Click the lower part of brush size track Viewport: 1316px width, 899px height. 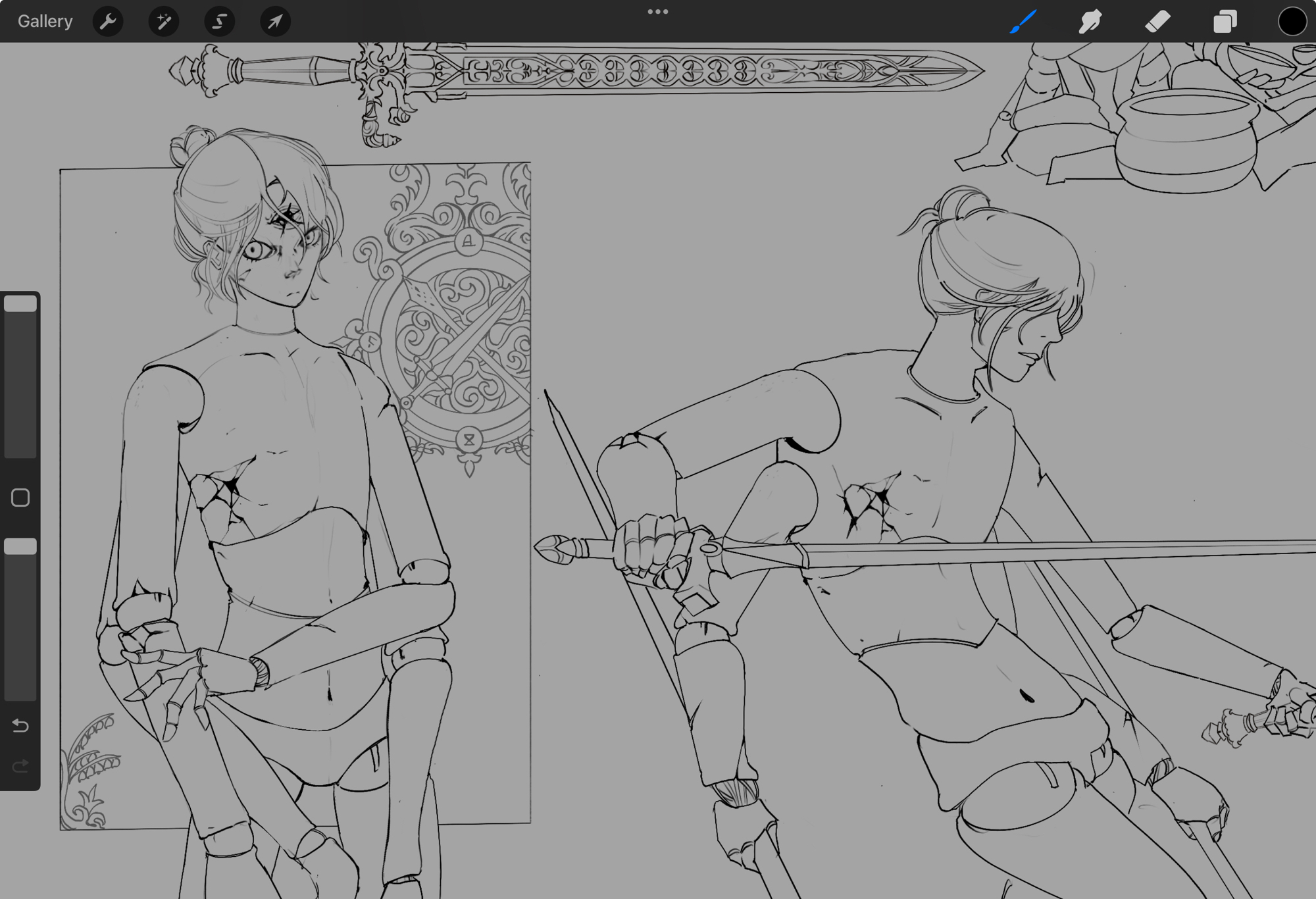(20, 421)
